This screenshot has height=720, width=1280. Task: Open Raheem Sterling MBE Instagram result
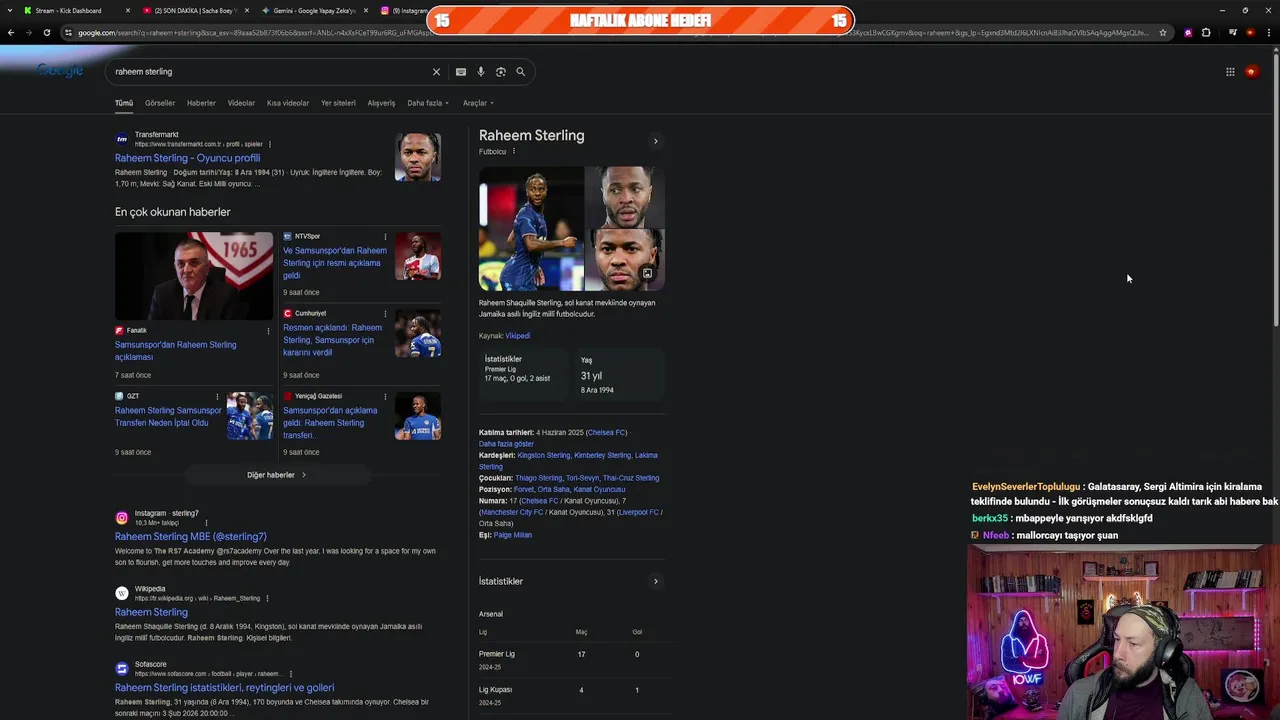pos(191,537)
